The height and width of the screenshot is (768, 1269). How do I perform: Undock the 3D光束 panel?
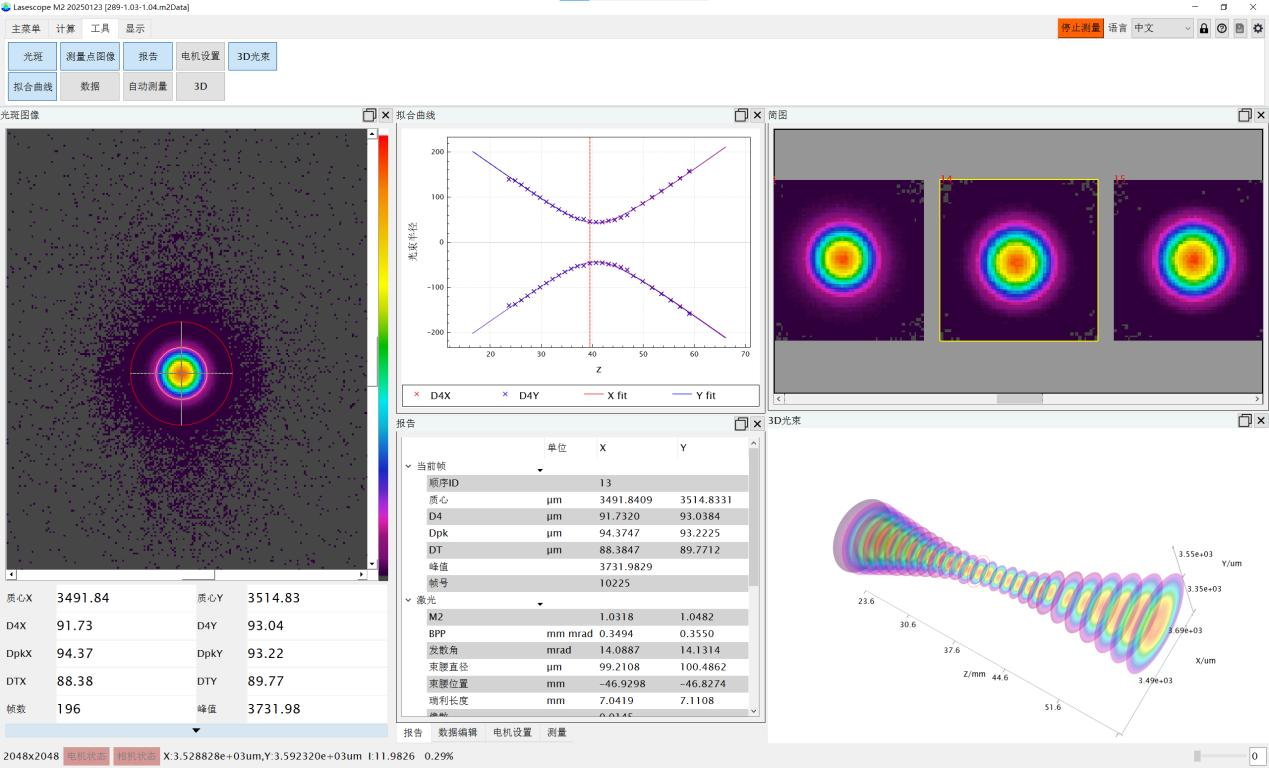(1245, 421)
